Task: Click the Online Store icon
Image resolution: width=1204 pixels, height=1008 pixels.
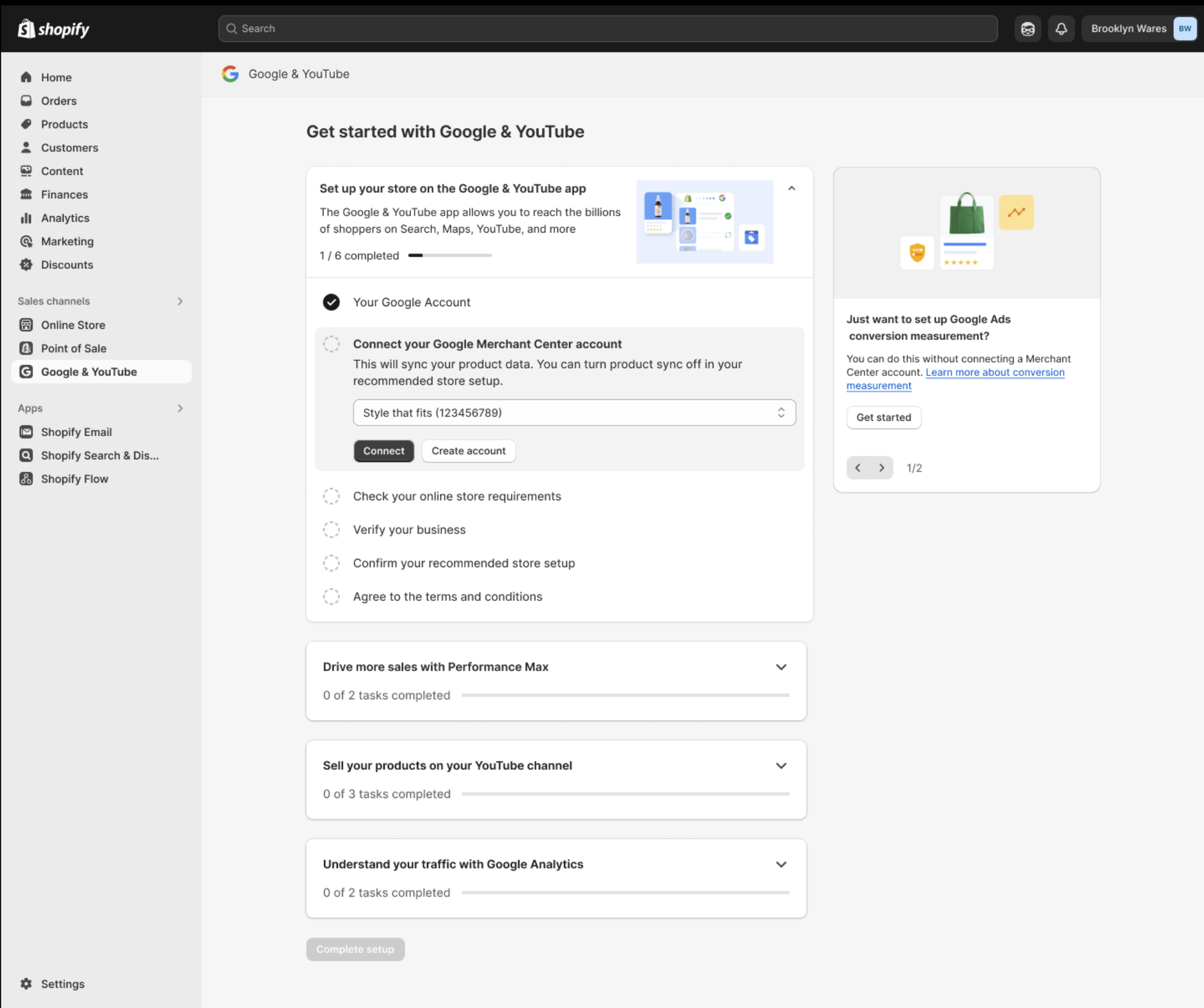Action: click(x=26, y=325)
